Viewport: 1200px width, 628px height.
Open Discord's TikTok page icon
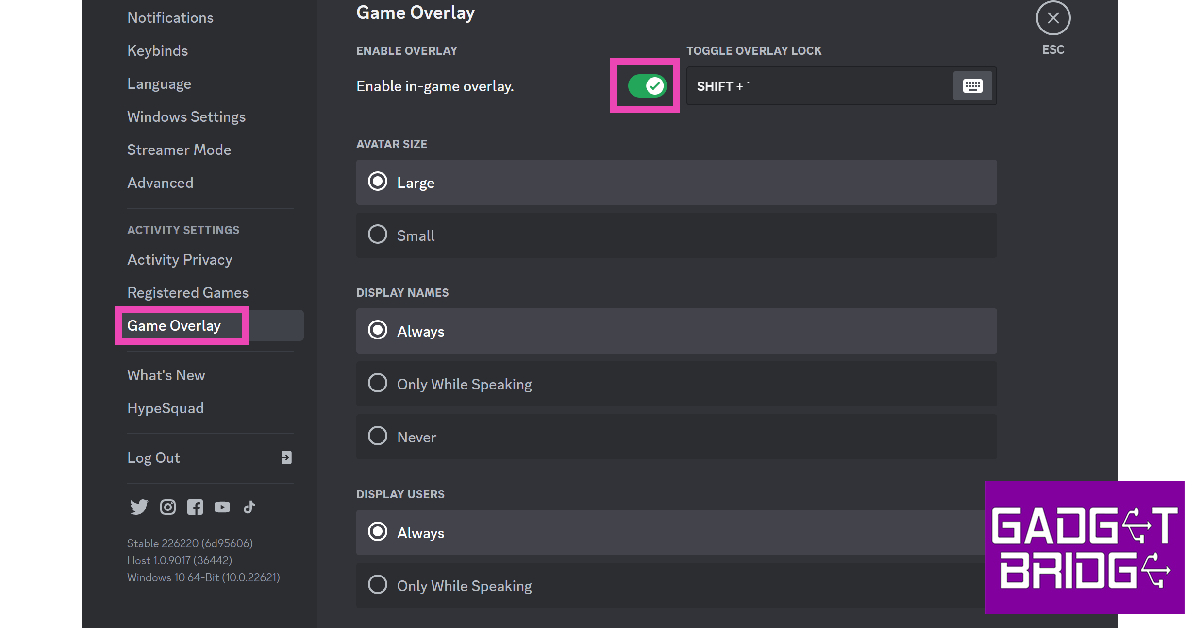pyautogui.click(x=249, y=507)
